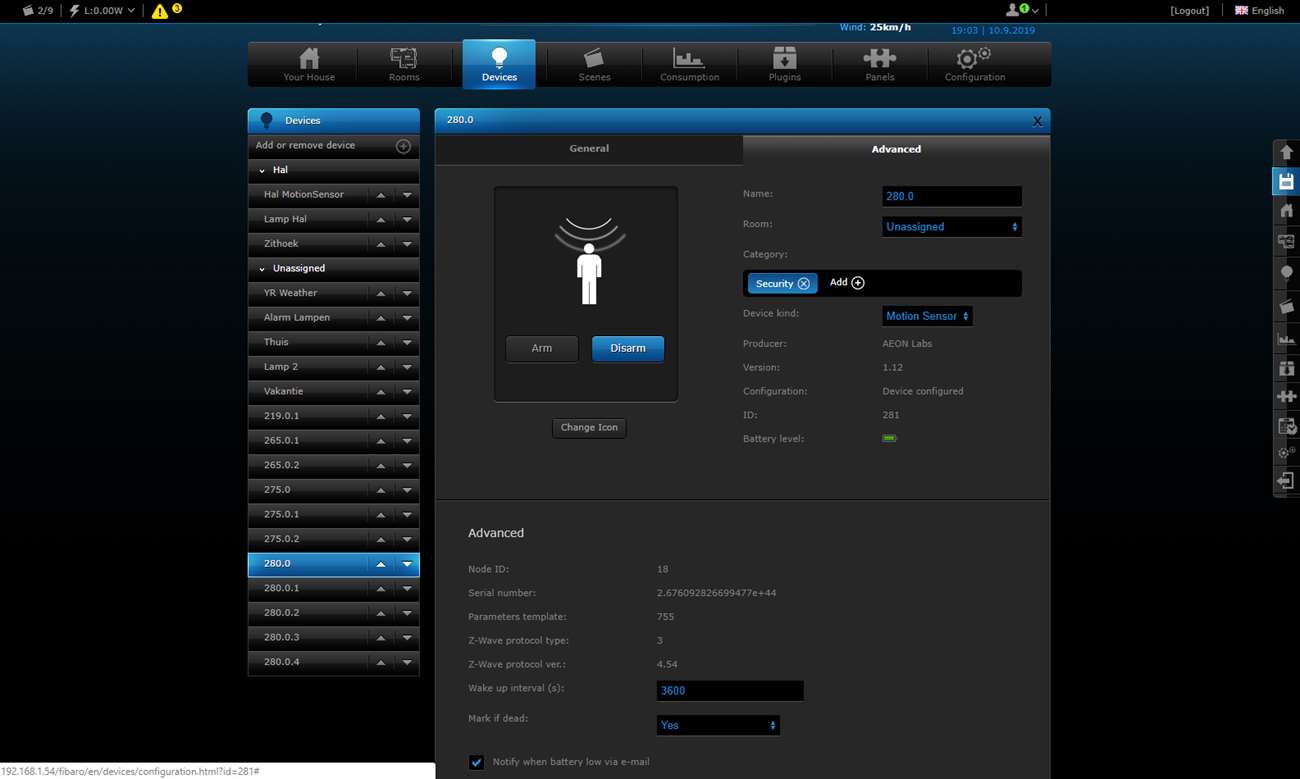This screenshot has width=1300, height=779.
Task: Switch to the General tab
Action: (x=589, y=149)
